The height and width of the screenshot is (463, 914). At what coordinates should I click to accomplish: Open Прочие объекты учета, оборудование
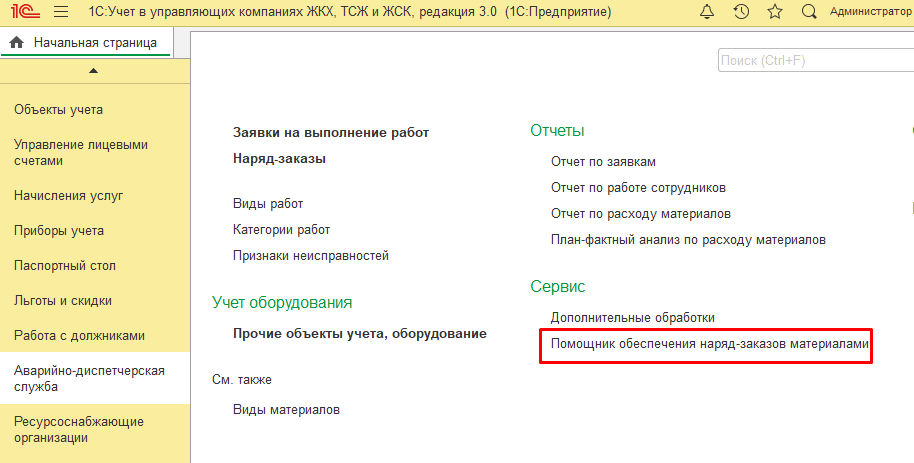pos(360,334)
